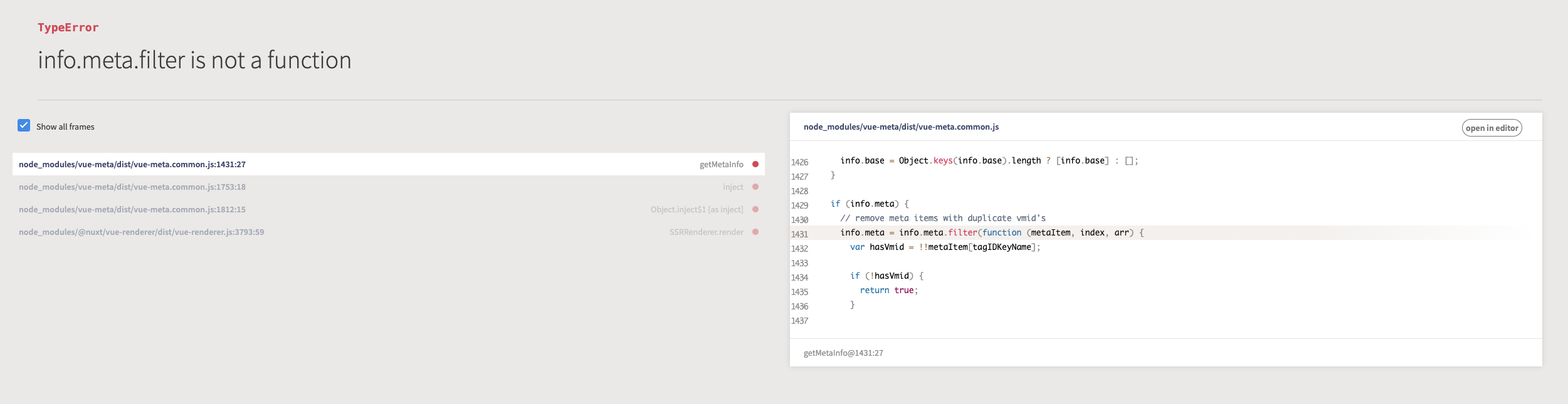1568x404 pixels.
Task: Click the 'SSRRenderer.render' method label
Action: click(x=706, y=232)
